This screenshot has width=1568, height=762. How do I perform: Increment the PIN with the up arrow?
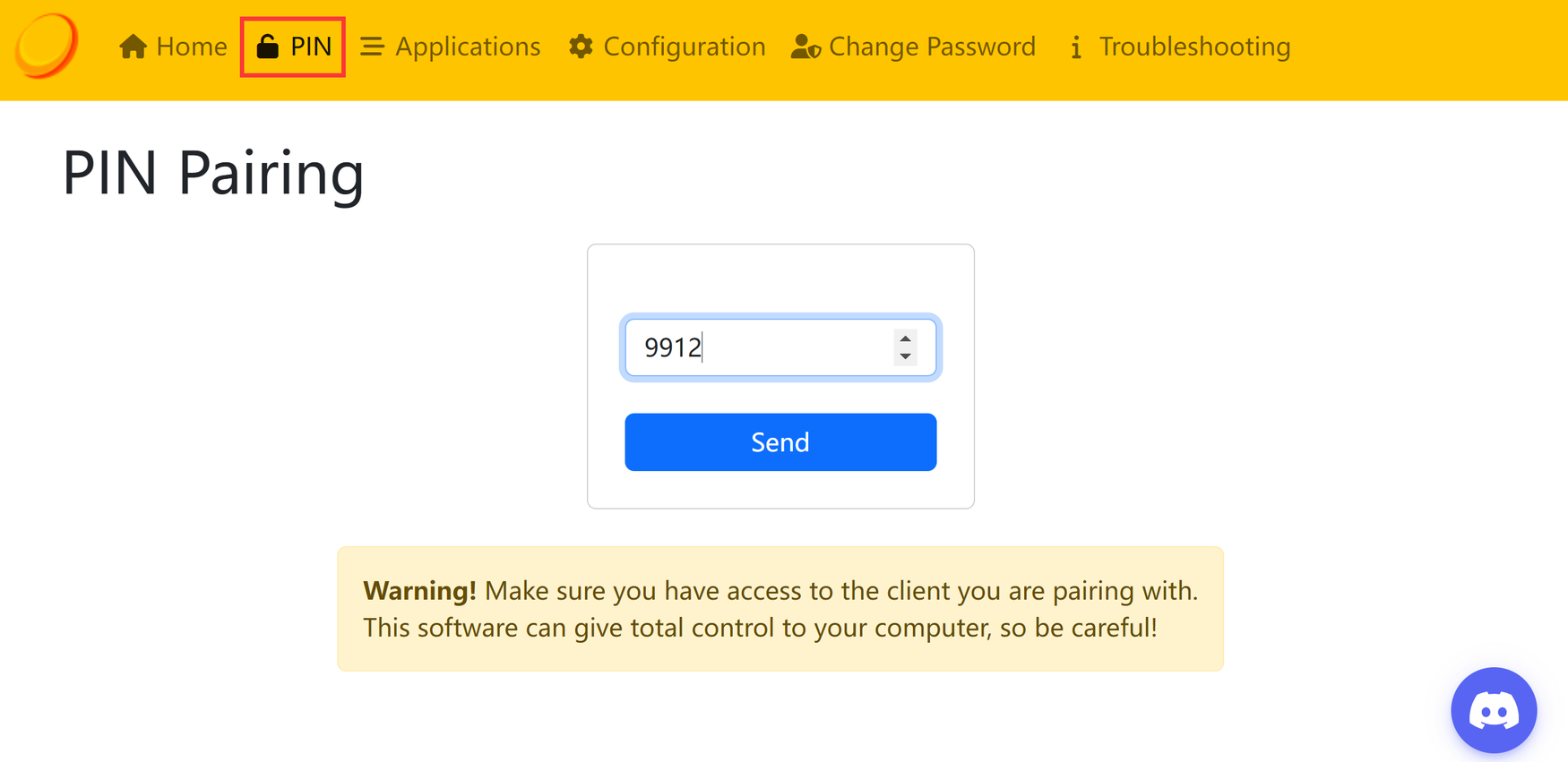906,339
